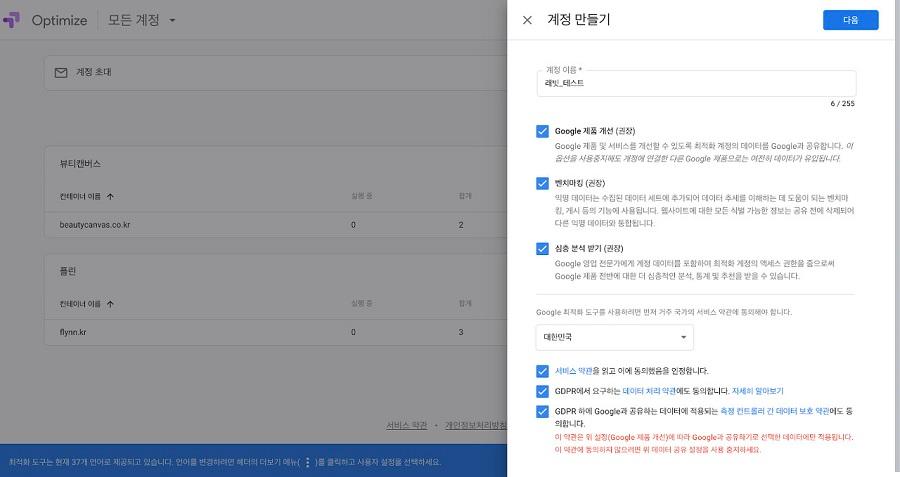Click the 계정 초대 text

[x=94, y=72]
